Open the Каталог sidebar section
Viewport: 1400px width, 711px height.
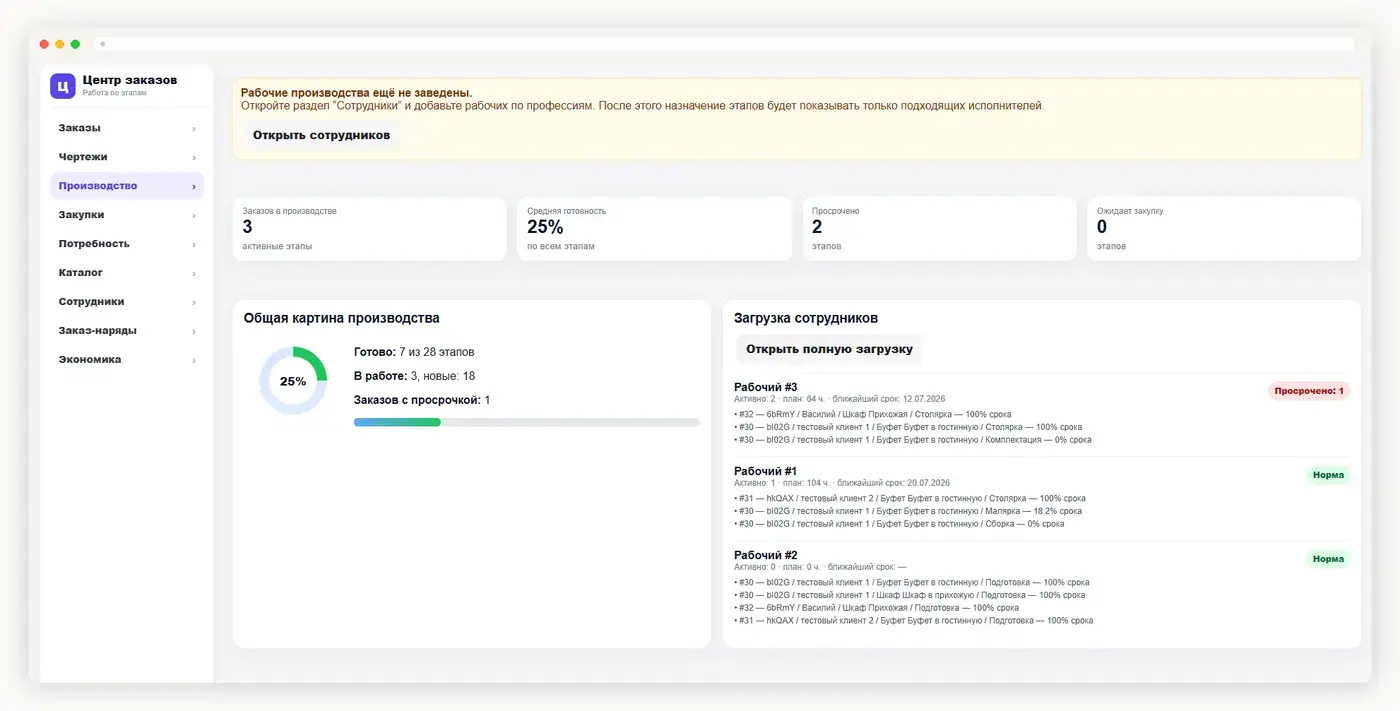127,273
